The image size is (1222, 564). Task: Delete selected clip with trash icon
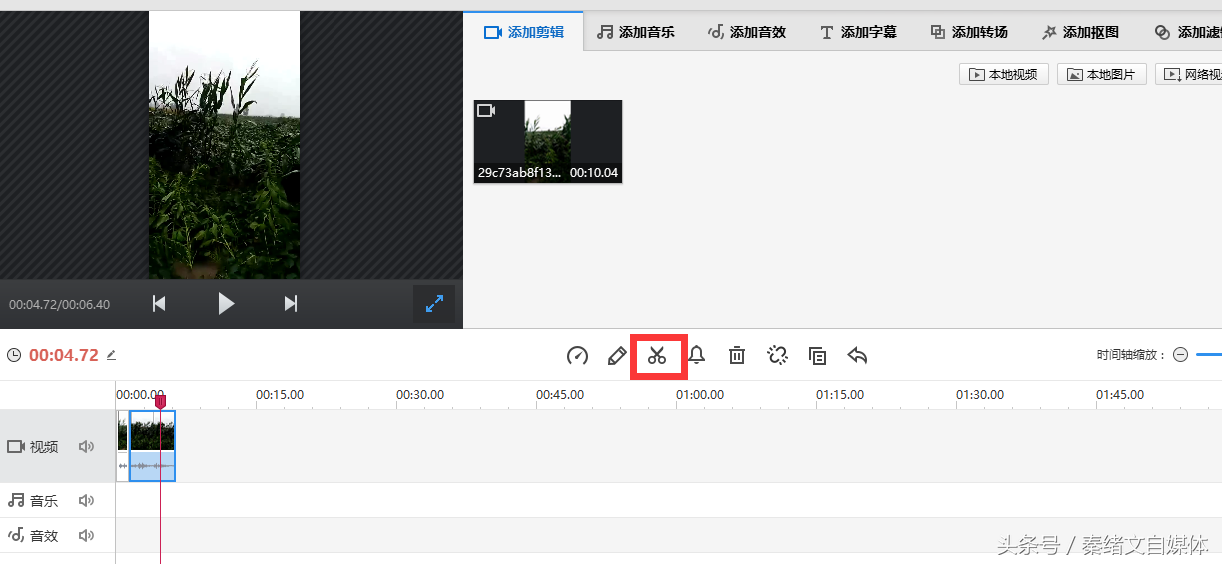pos(737,355)
